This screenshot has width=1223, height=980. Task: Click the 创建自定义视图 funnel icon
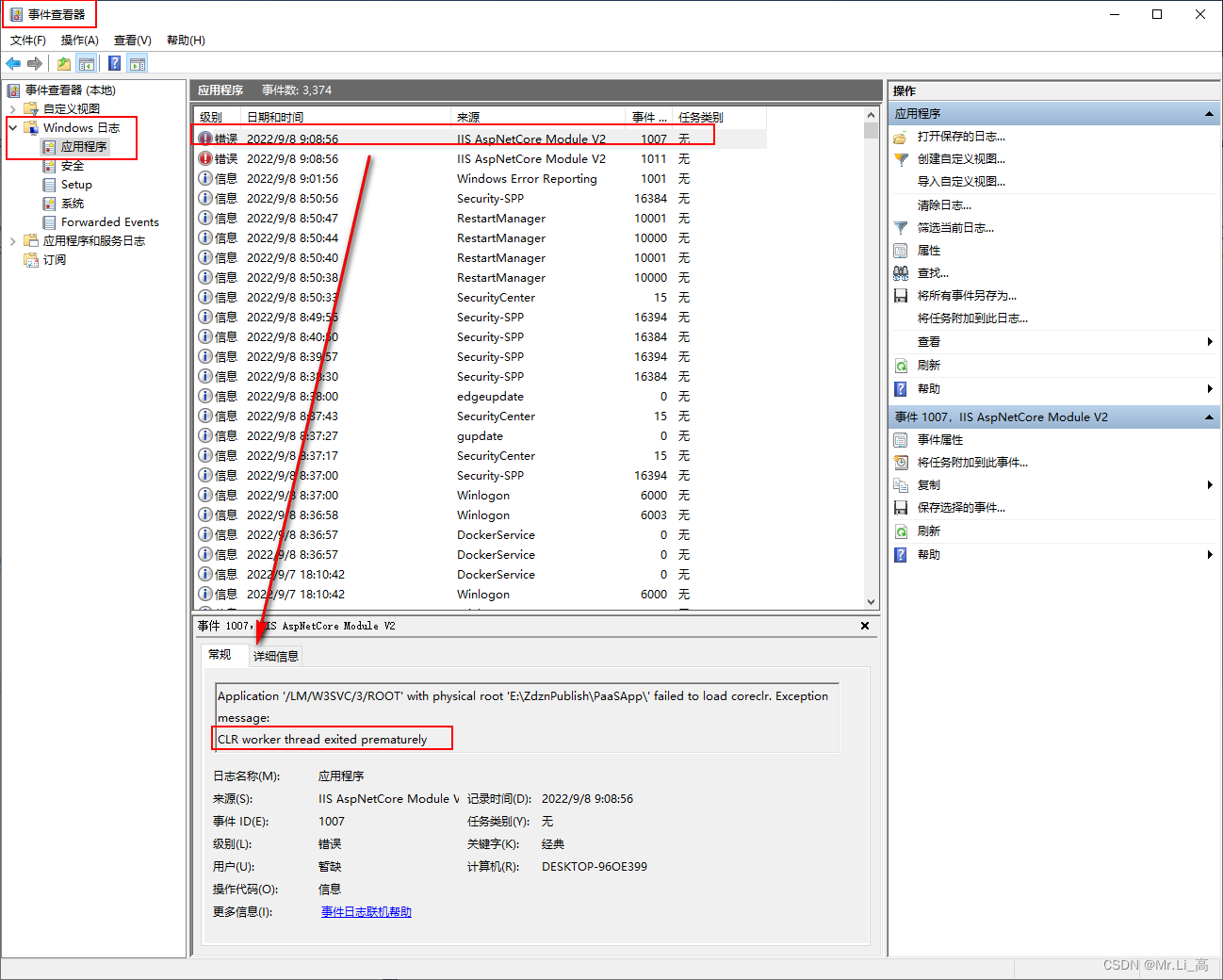pos(901,159)
